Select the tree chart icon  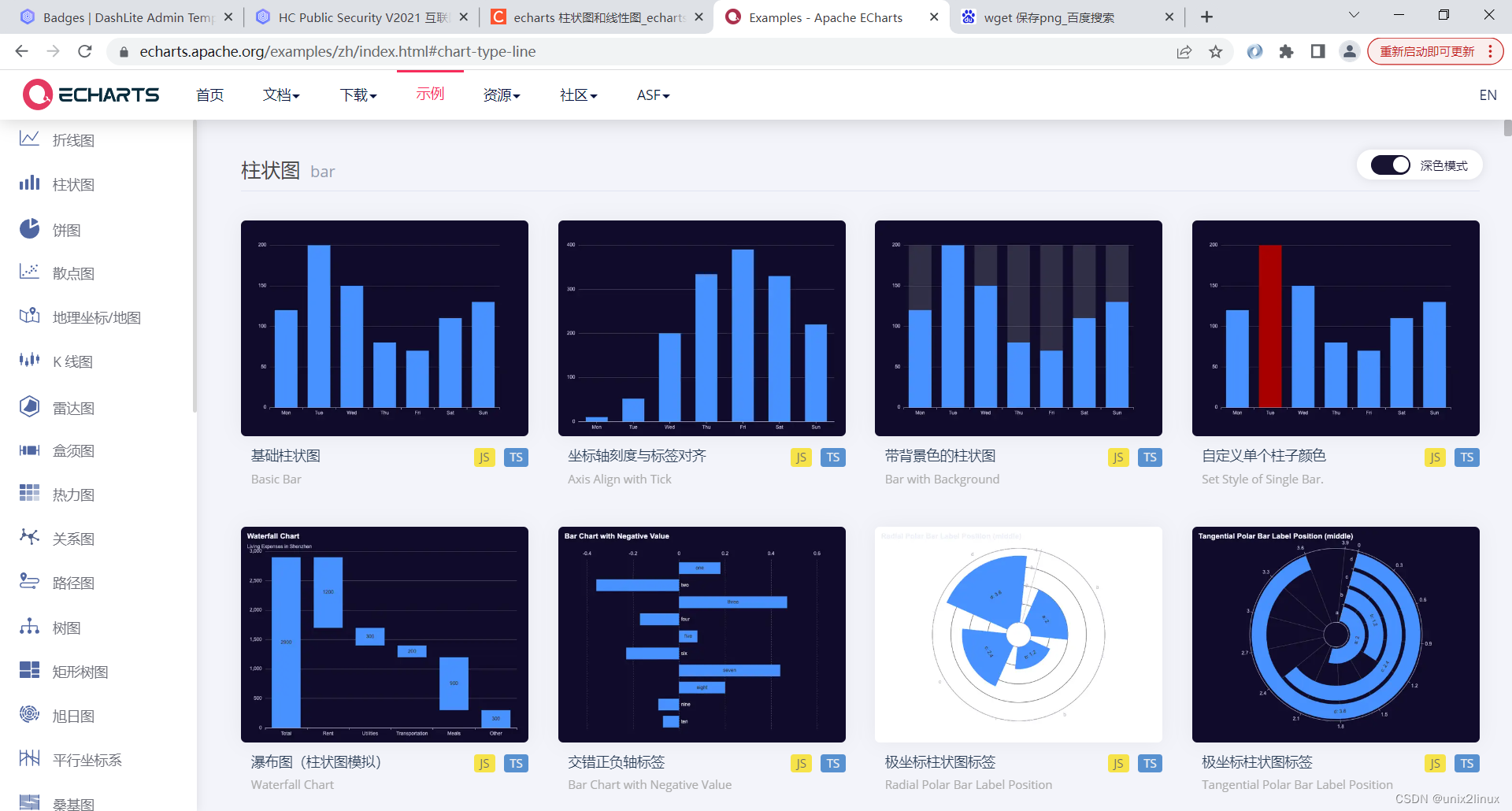pyautogui.click(x=29, y=626)
